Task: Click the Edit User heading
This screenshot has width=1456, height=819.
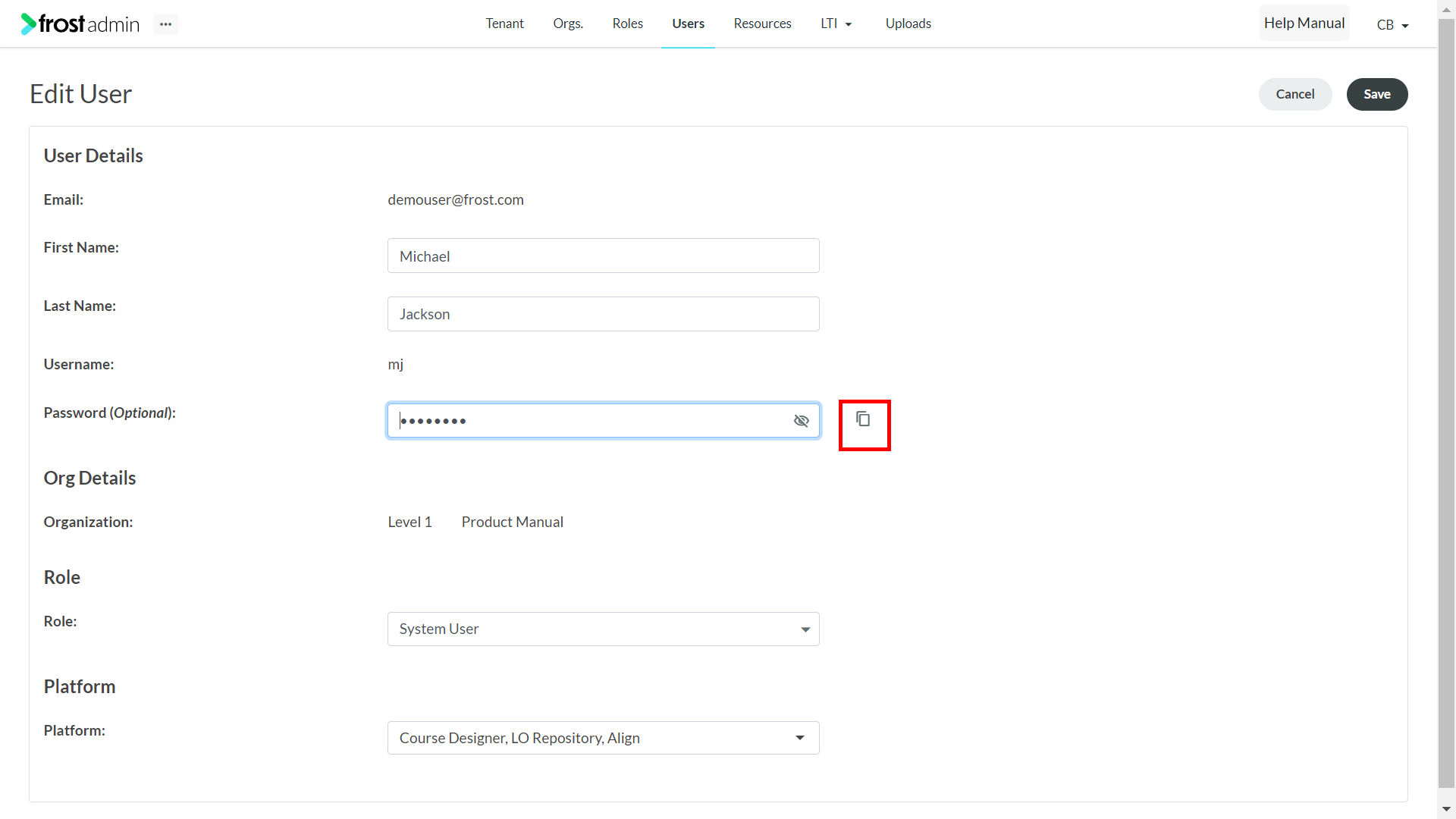Action: click(x=80, y=94)
